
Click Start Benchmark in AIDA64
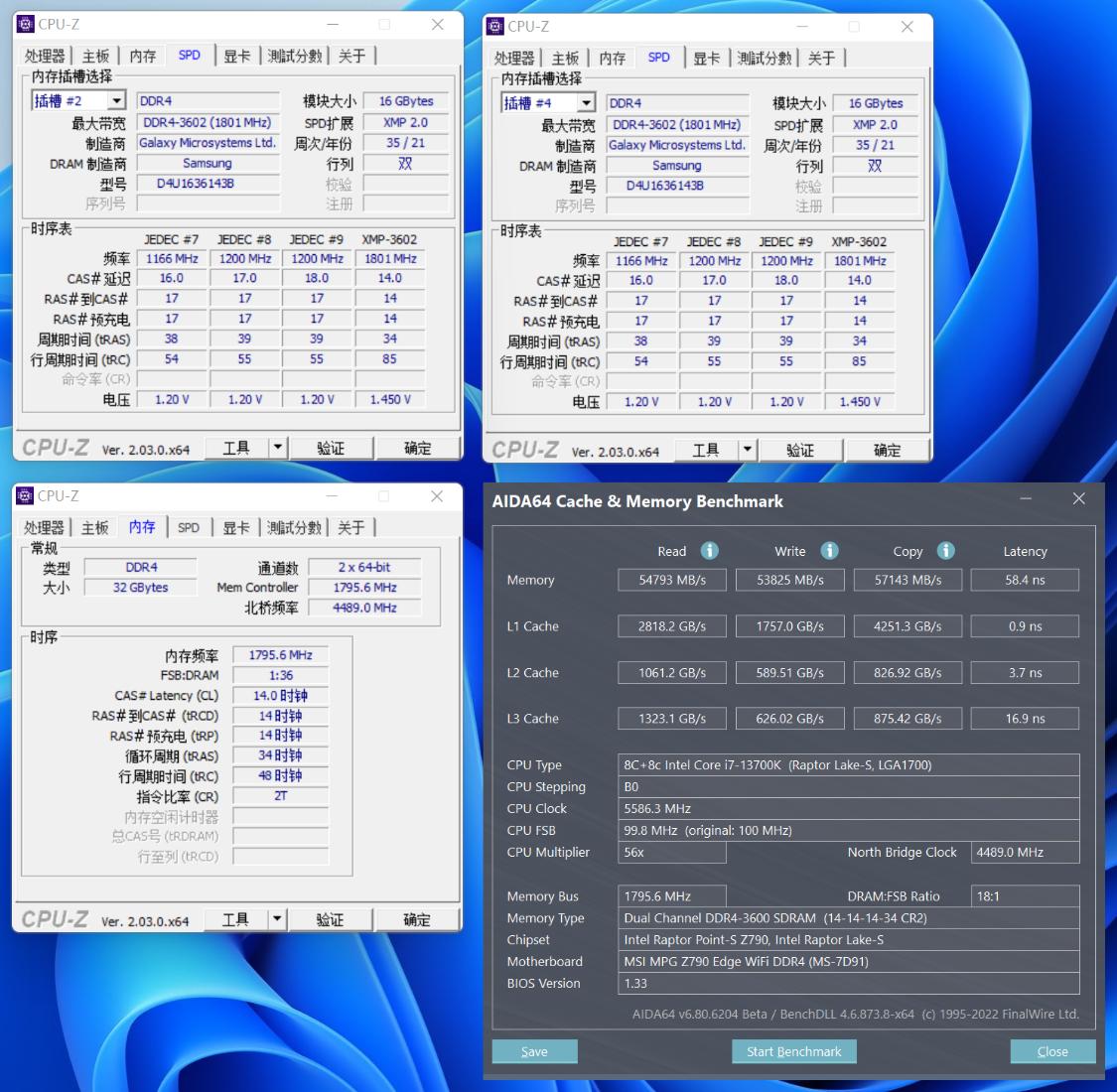pos(793,1050)
